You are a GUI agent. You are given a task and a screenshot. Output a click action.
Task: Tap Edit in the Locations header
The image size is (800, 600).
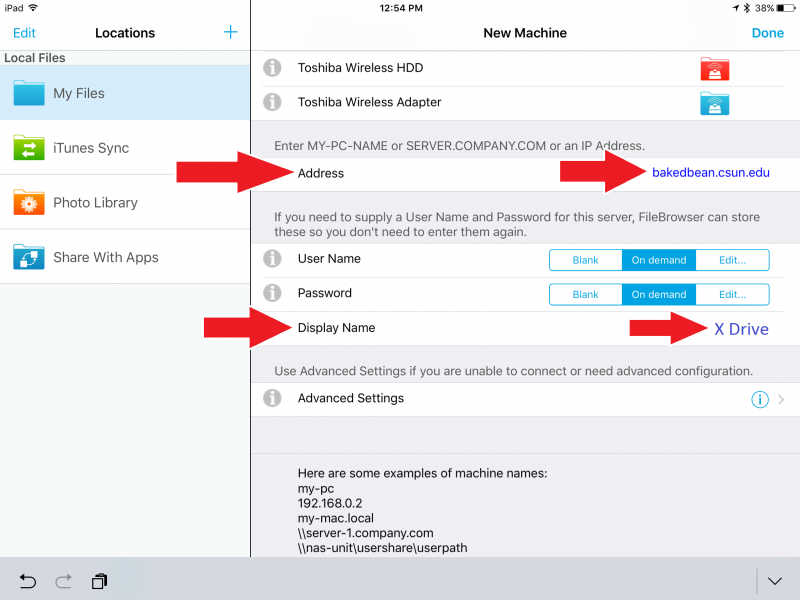tap(24, 33)
